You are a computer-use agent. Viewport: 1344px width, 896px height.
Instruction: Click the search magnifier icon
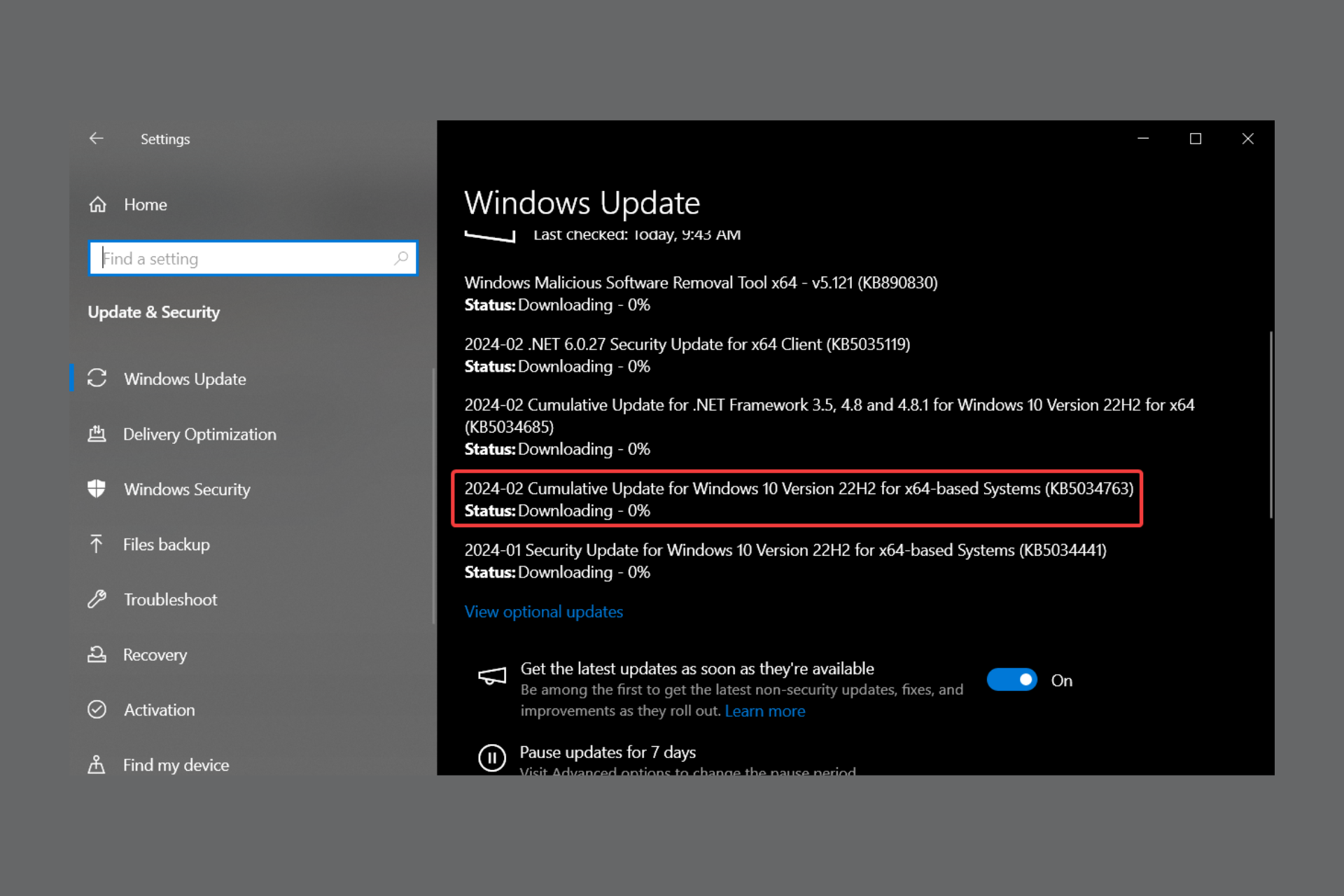pyautogui.click(x=401, y=258)
